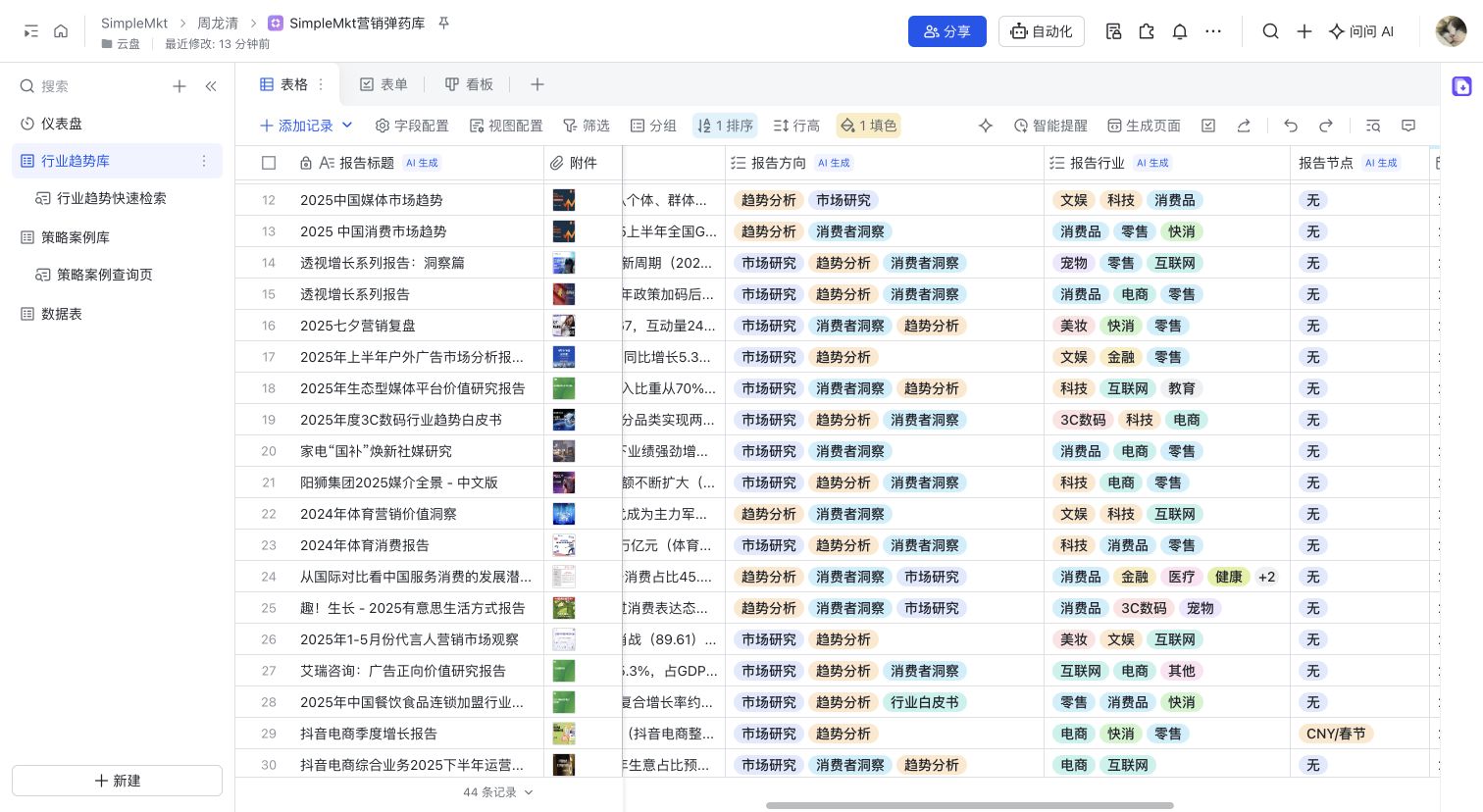Viewport: 1483px width, 812px height.
Task: Expand the 添加记录 dropdown arrow
Action: pos(347,126)
